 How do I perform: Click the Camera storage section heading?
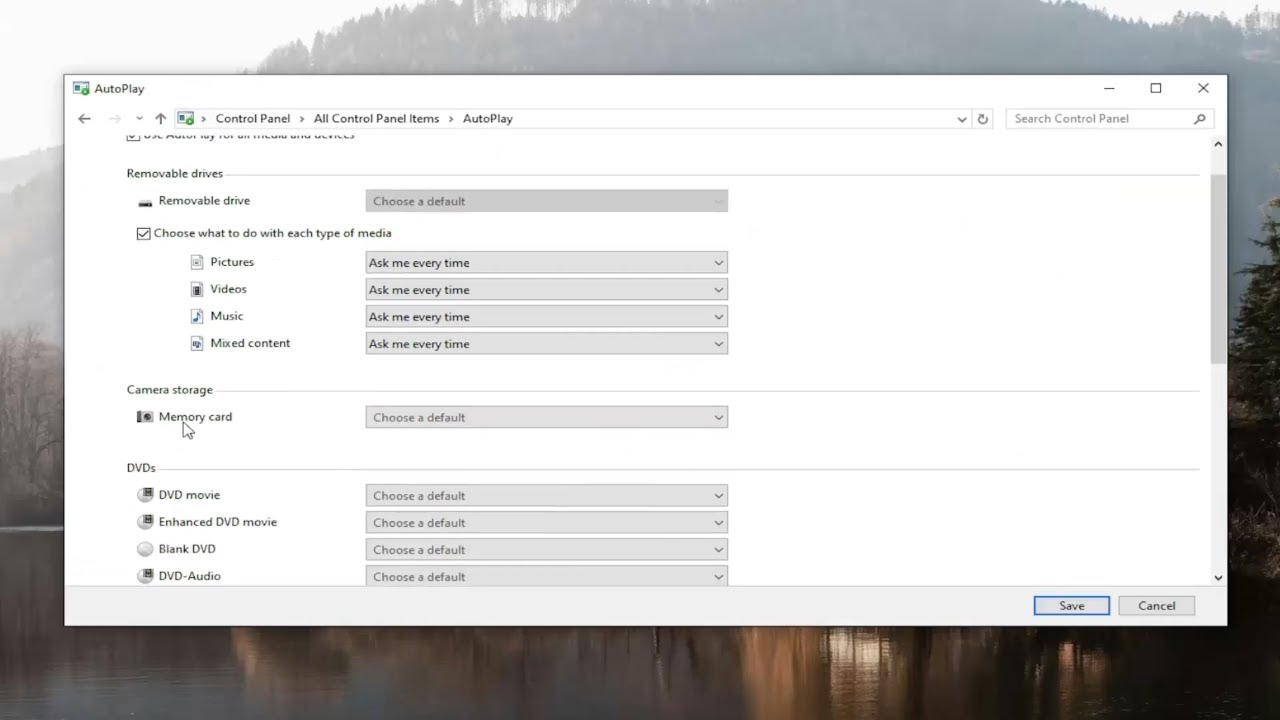[x=170, y=389]
